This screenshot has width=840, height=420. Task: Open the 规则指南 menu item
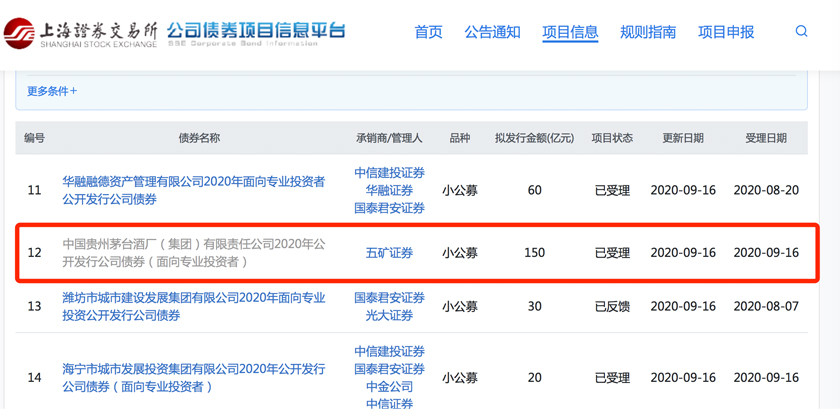(648, 32)
